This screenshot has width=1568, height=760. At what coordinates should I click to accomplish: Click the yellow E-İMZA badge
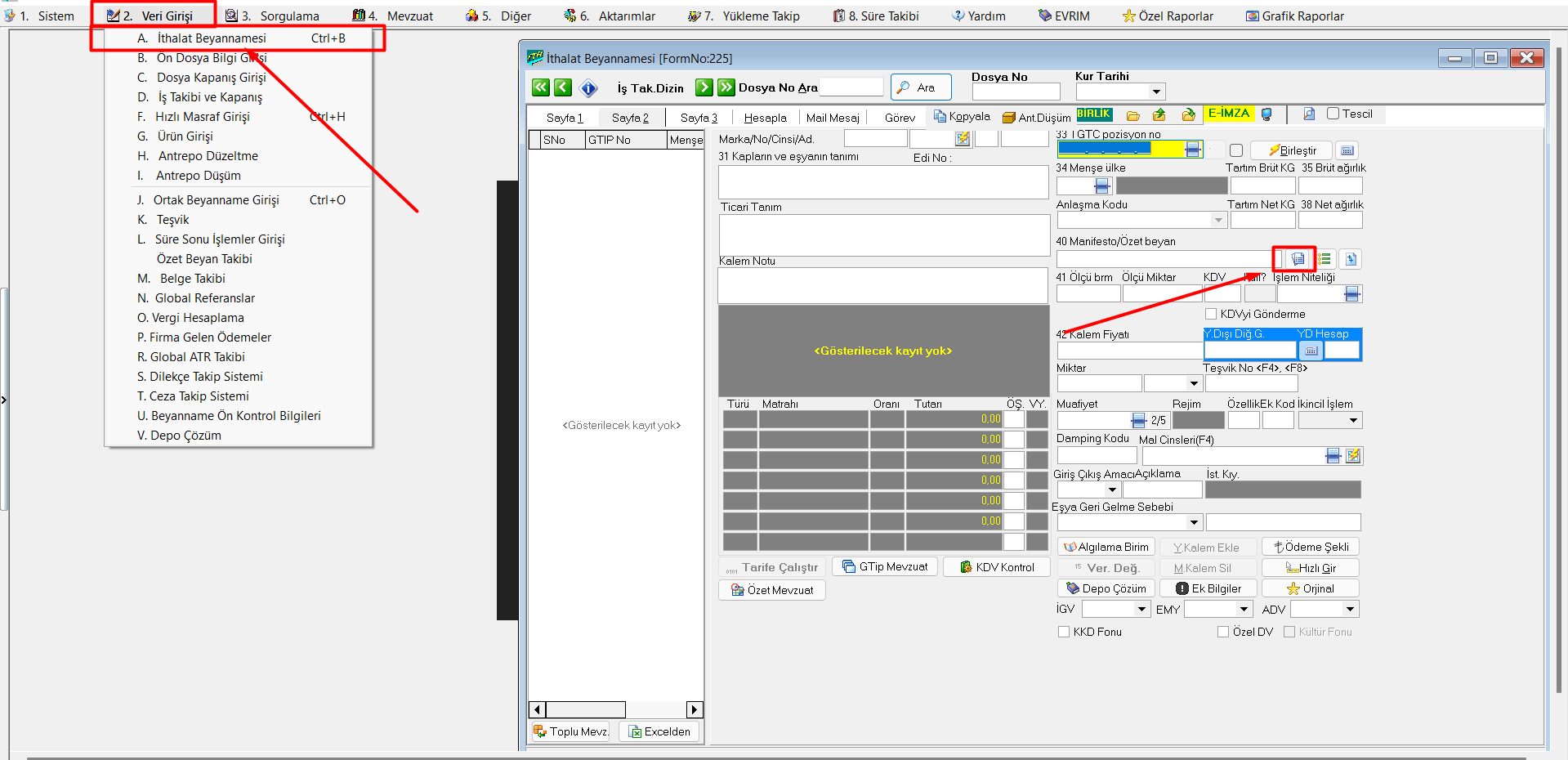click(x=1229, y=114)
